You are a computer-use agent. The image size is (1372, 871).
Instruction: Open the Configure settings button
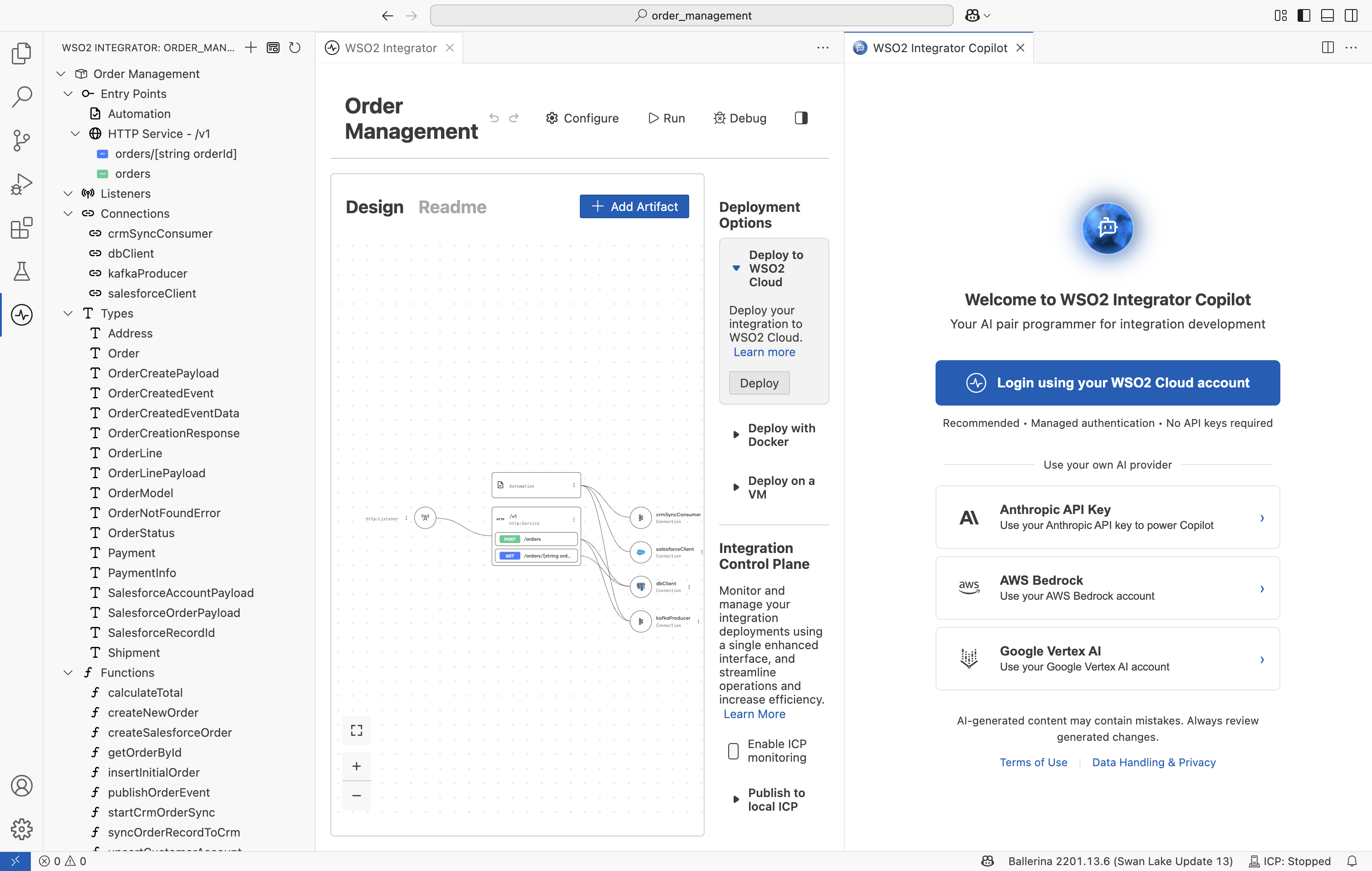pos(582,118)
